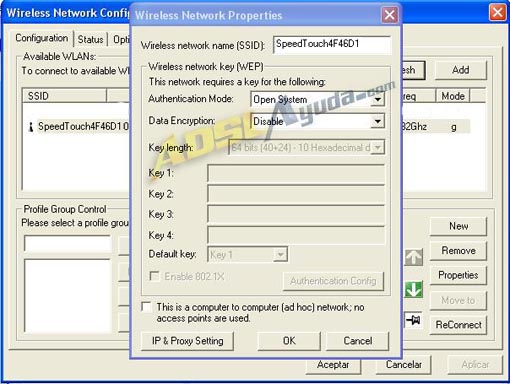Select the Configuration tab
Image resolution: width=510 pixels, height=384 pixels.
(42, 38)
